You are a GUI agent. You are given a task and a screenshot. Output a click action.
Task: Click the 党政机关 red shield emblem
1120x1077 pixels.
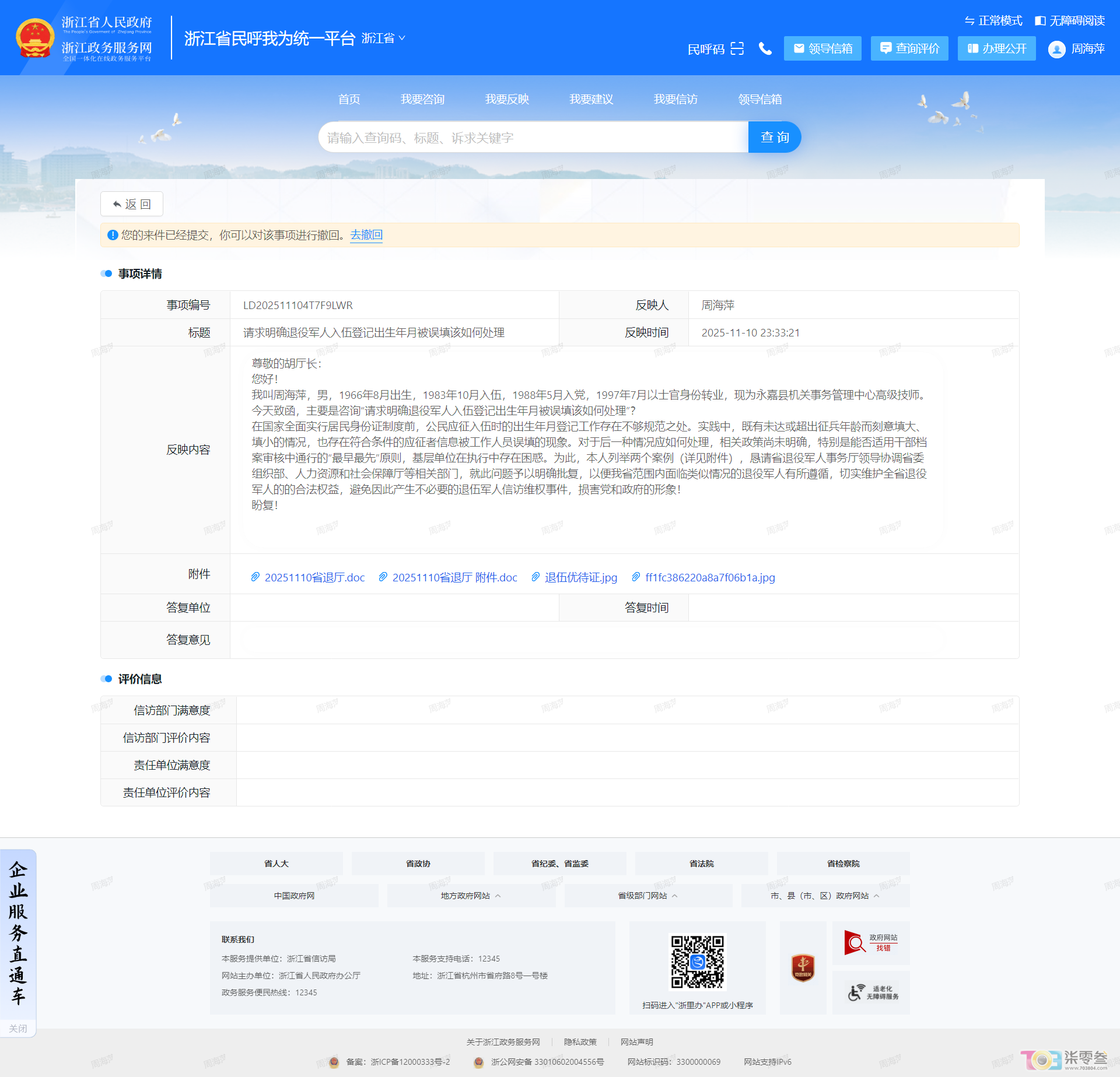click(x=803, y=967)
